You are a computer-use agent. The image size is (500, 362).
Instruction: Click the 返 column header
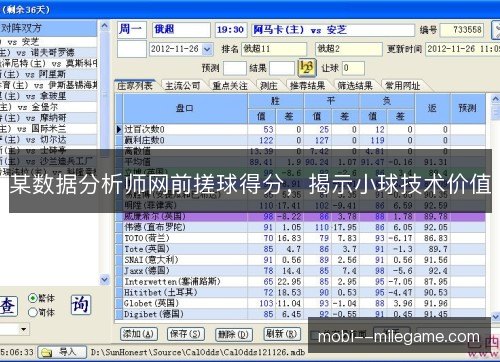[x=432, y=108]
